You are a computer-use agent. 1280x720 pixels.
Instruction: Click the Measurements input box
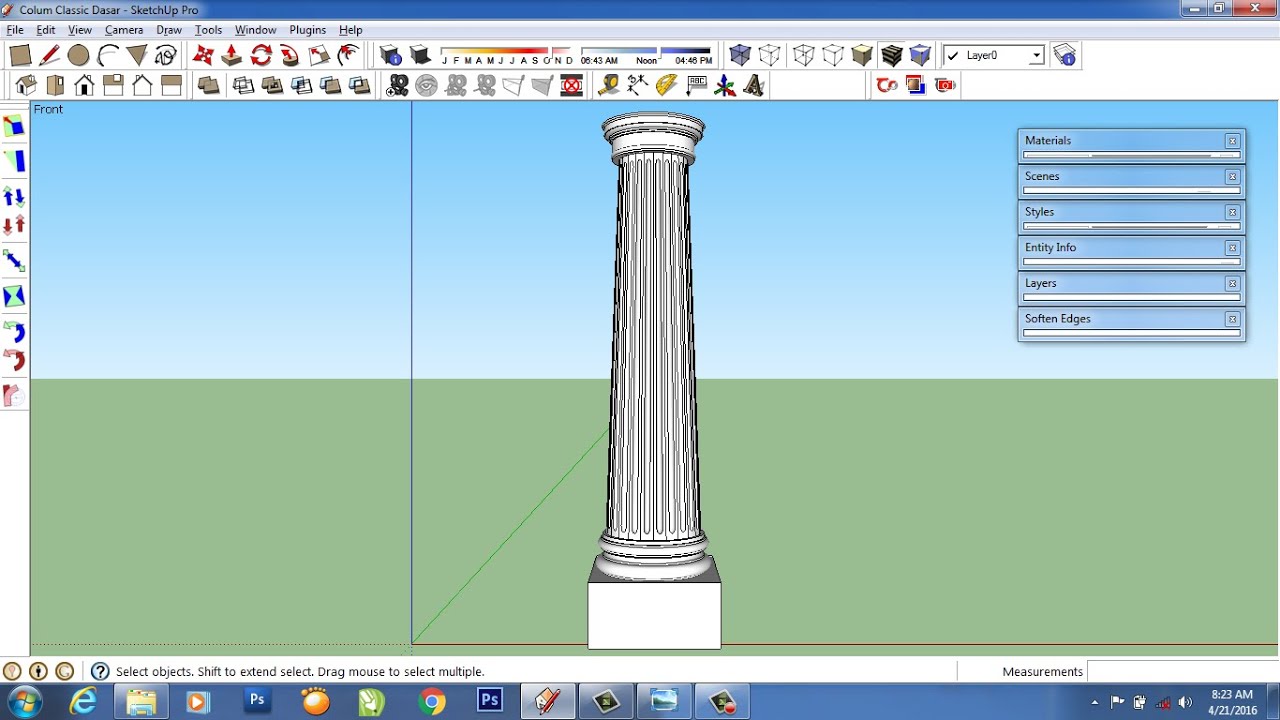pos(1182,672)
